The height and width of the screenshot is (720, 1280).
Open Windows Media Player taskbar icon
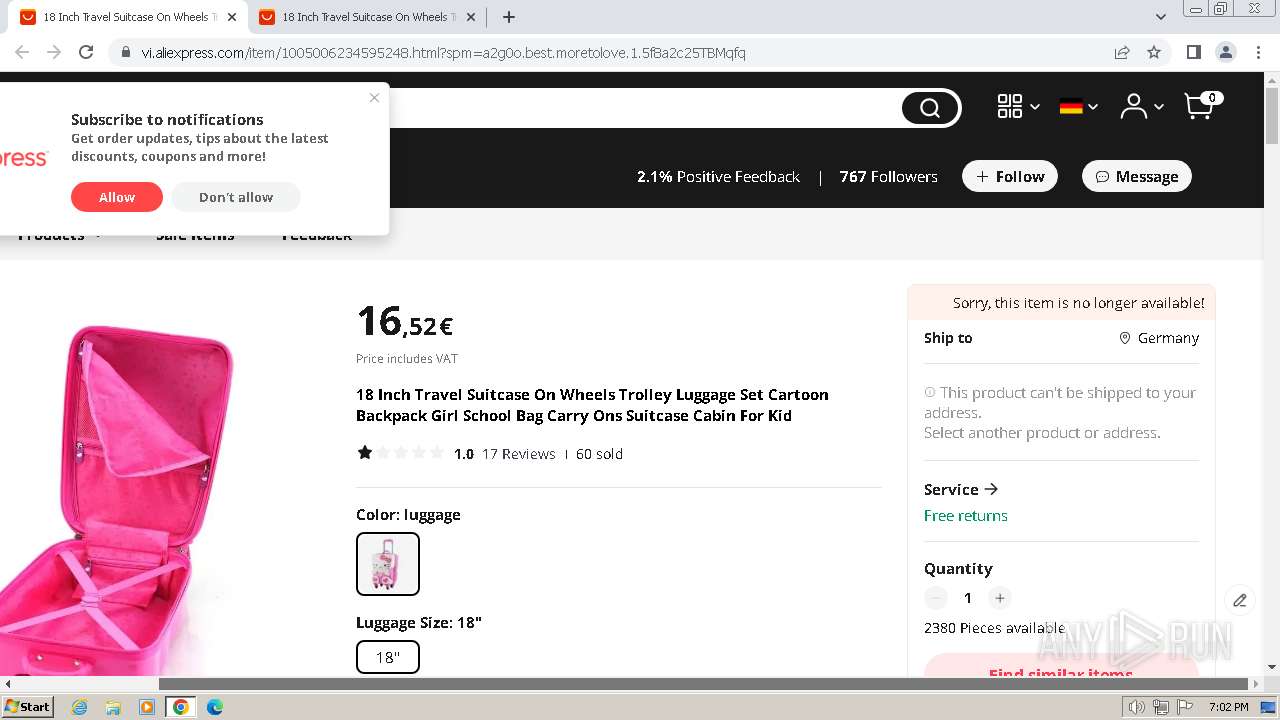147,707
